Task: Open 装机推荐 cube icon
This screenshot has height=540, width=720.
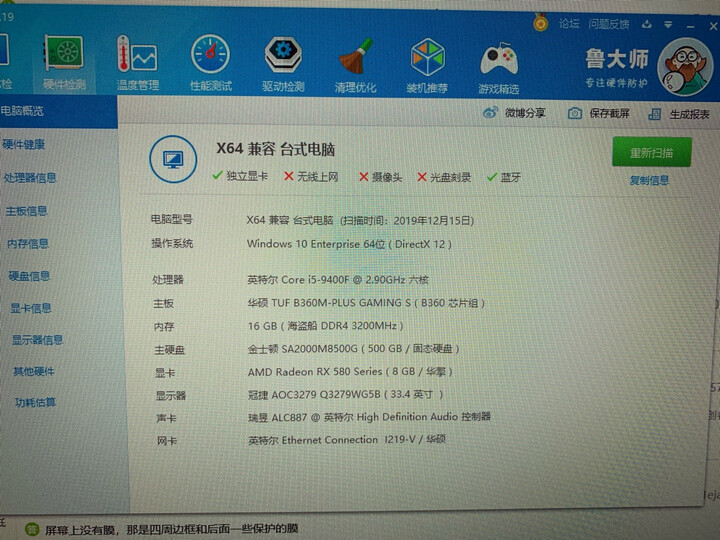Action: (428, 57)
